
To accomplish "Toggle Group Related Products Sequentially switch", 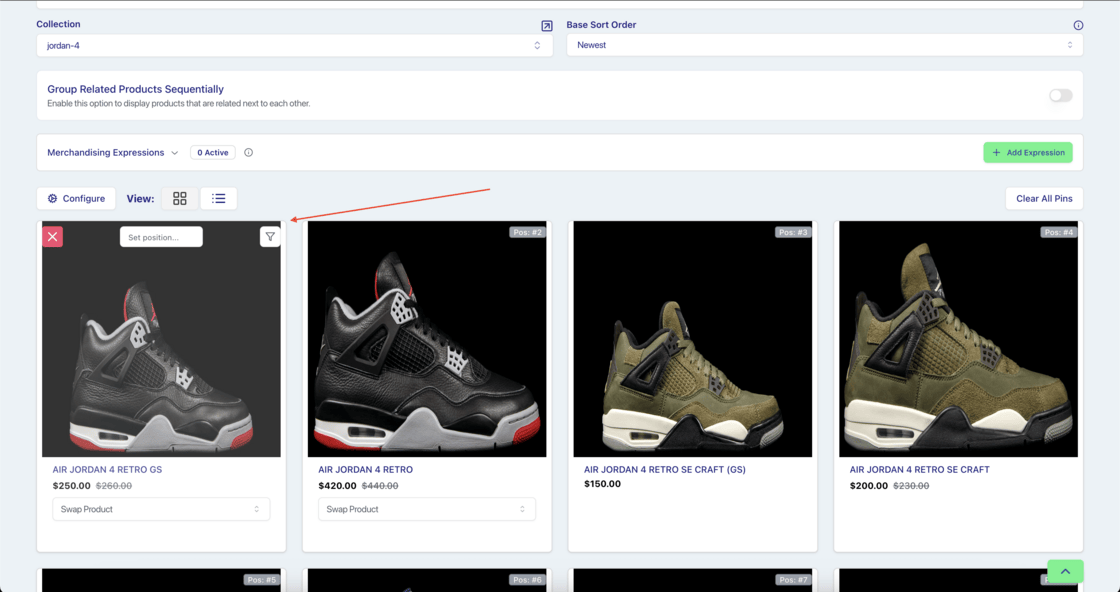I will click(x=1061, y=95).
